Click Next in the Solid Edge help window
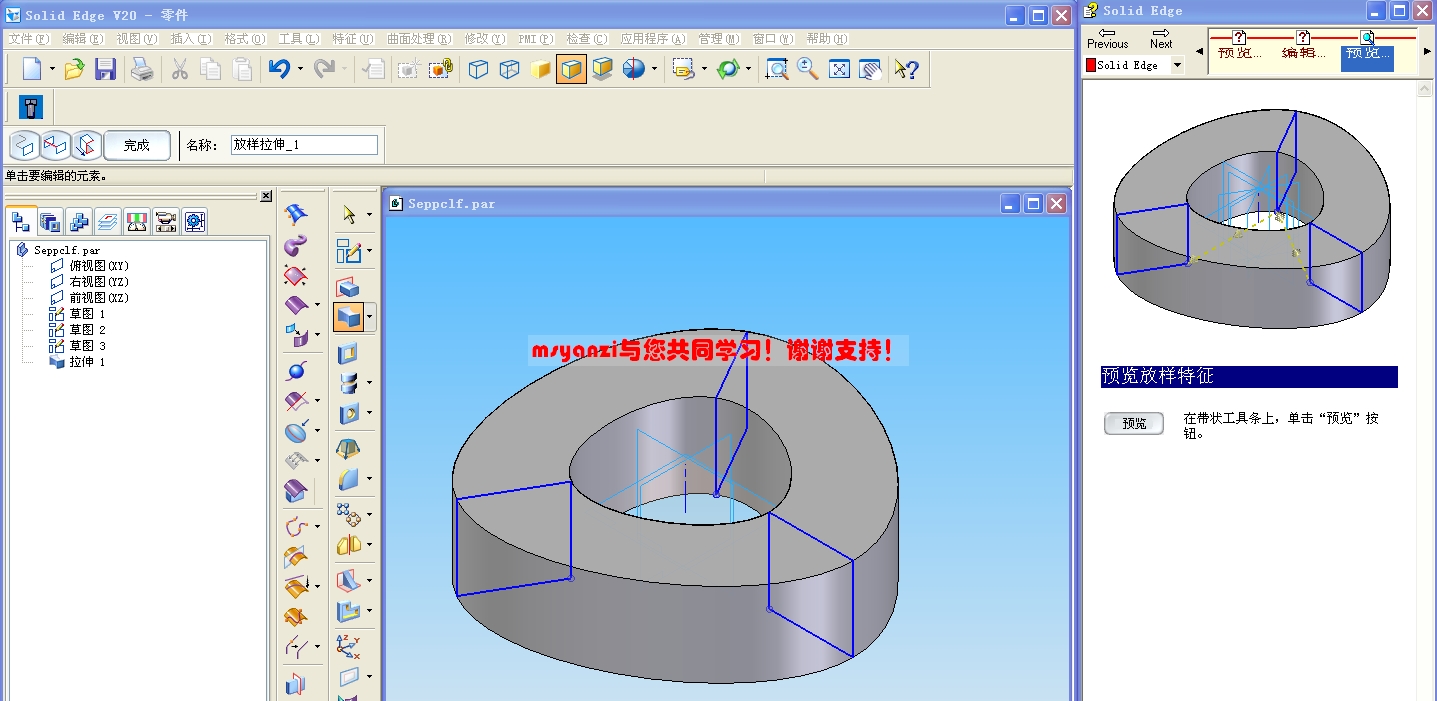This screenshot has height=701, width=1437. point(1161,38)
